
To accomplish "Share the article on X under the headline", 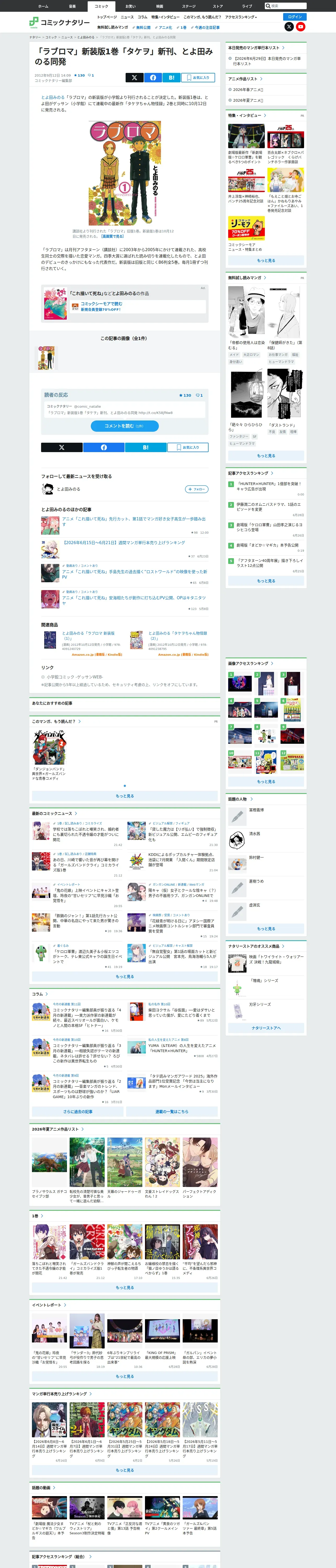I will pyautogui.click(x=134, y=77).
